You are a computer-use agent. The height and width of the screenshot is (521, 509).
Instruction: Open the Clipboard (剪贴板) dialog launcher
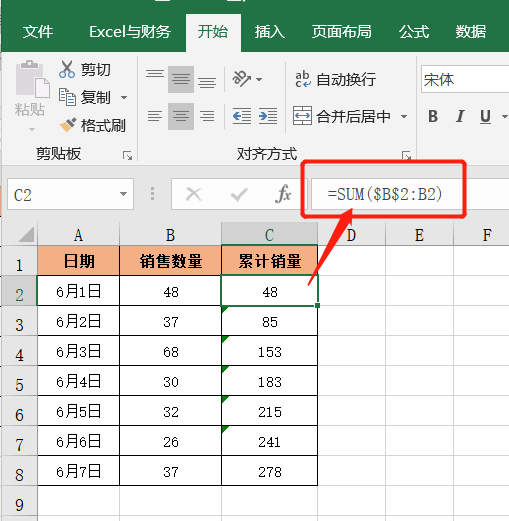(x=127, y=155)
